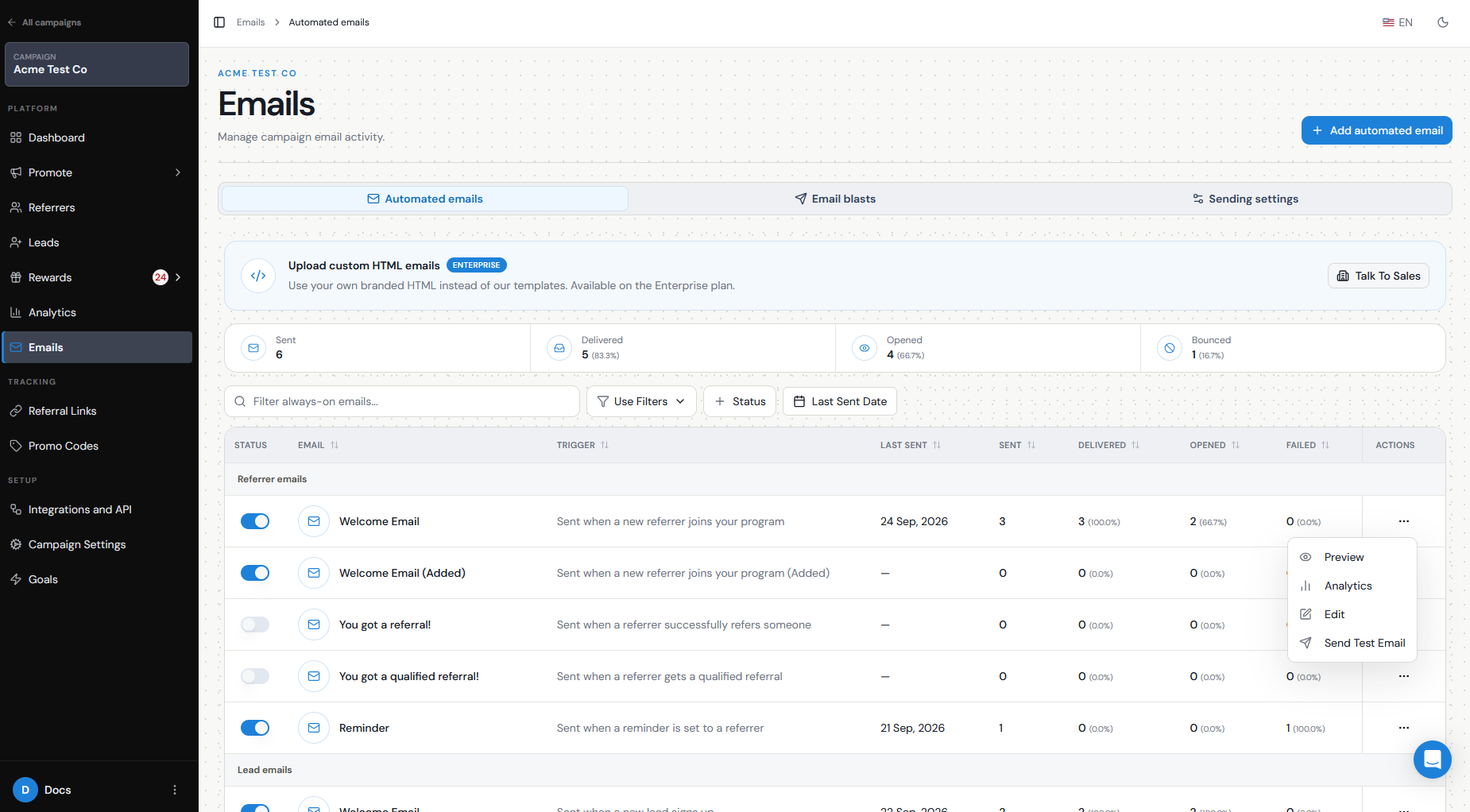Screen dimensions: 1470x812
Task: Enable You got a referral! toggle
Action: pyautogui.click(x=255, y=624)
